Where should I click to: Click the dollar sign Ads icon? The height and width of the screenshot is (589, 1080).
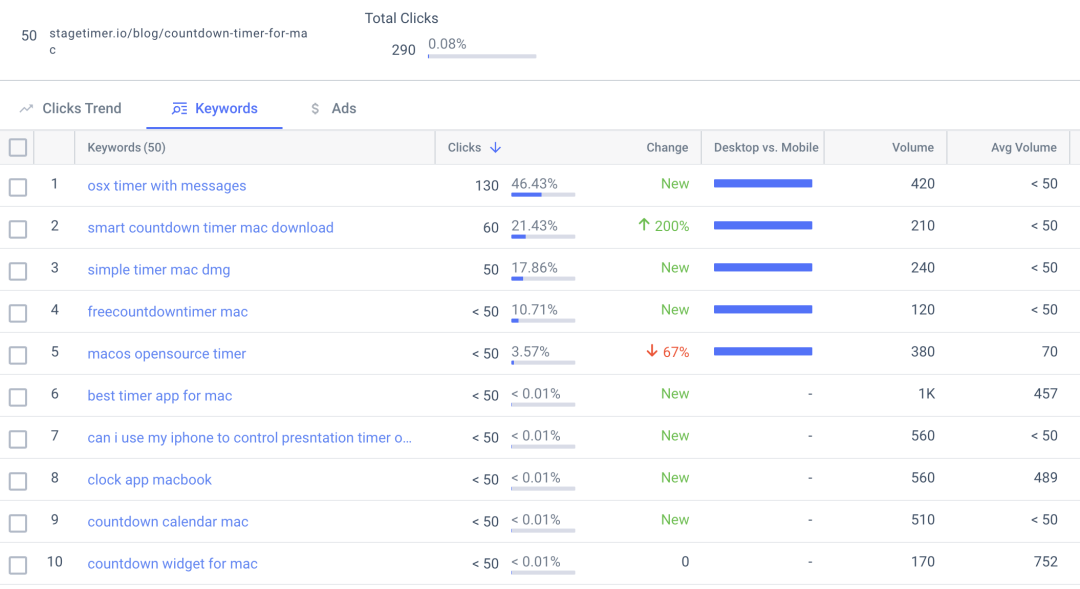[315, 109]
